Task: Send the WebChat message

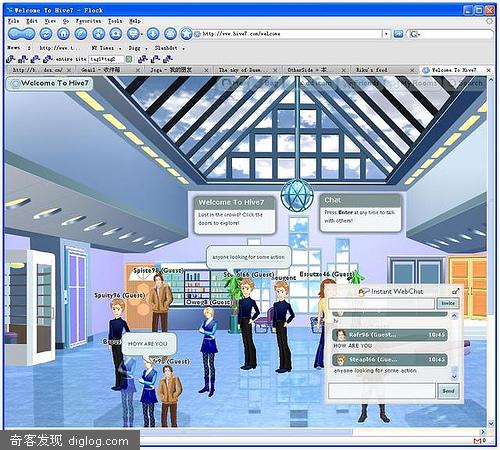Action: (448, 391)
